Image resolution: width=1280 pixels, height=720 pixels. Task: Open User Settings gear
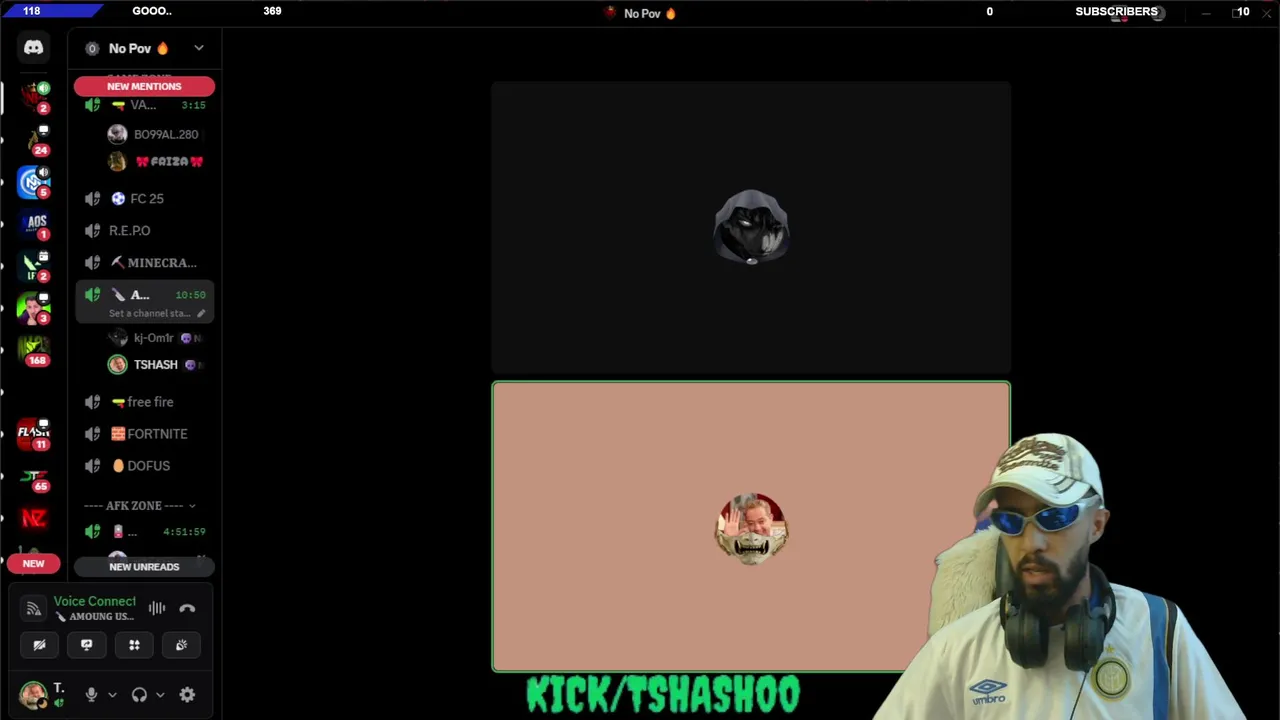click(187, 695)
